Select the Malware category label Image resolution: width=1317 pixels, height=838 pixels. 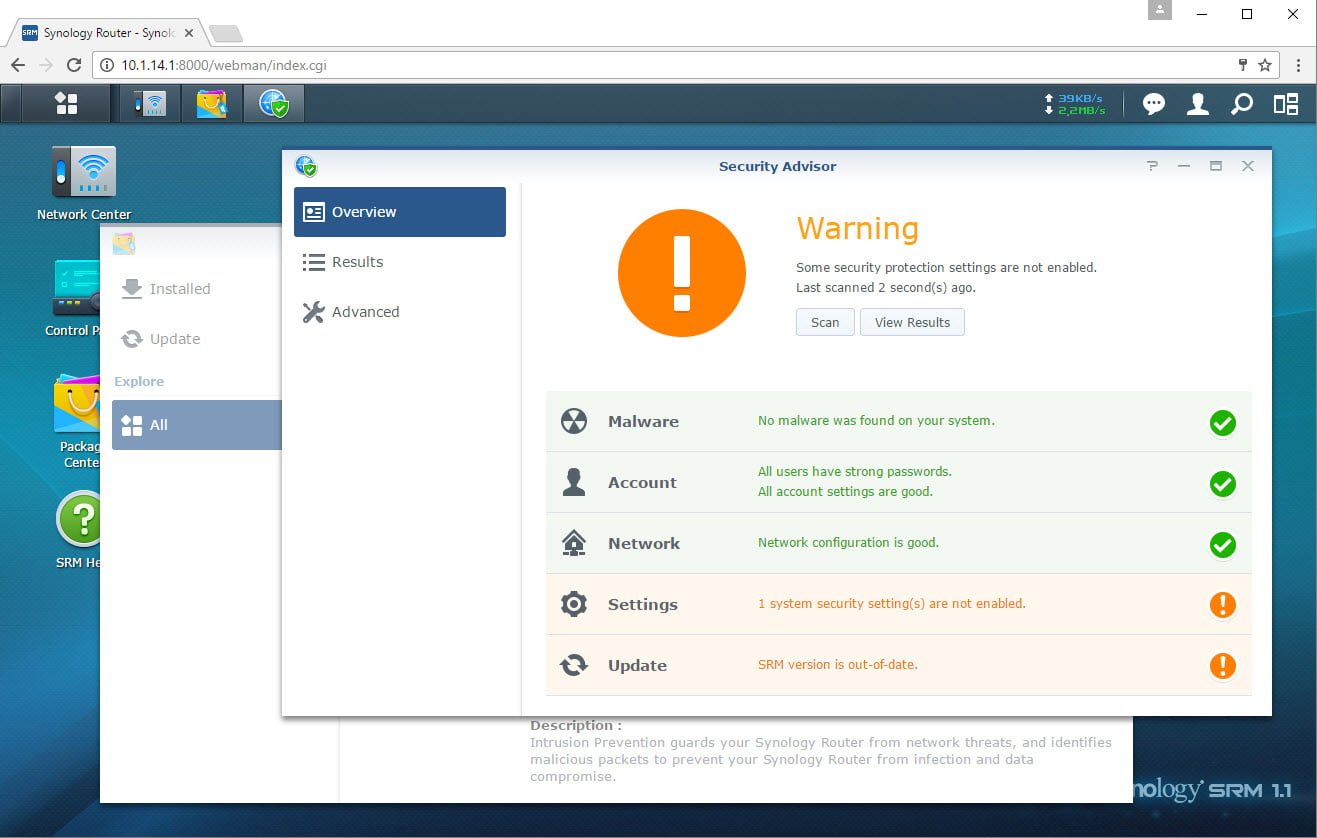(x=643, y=421)
